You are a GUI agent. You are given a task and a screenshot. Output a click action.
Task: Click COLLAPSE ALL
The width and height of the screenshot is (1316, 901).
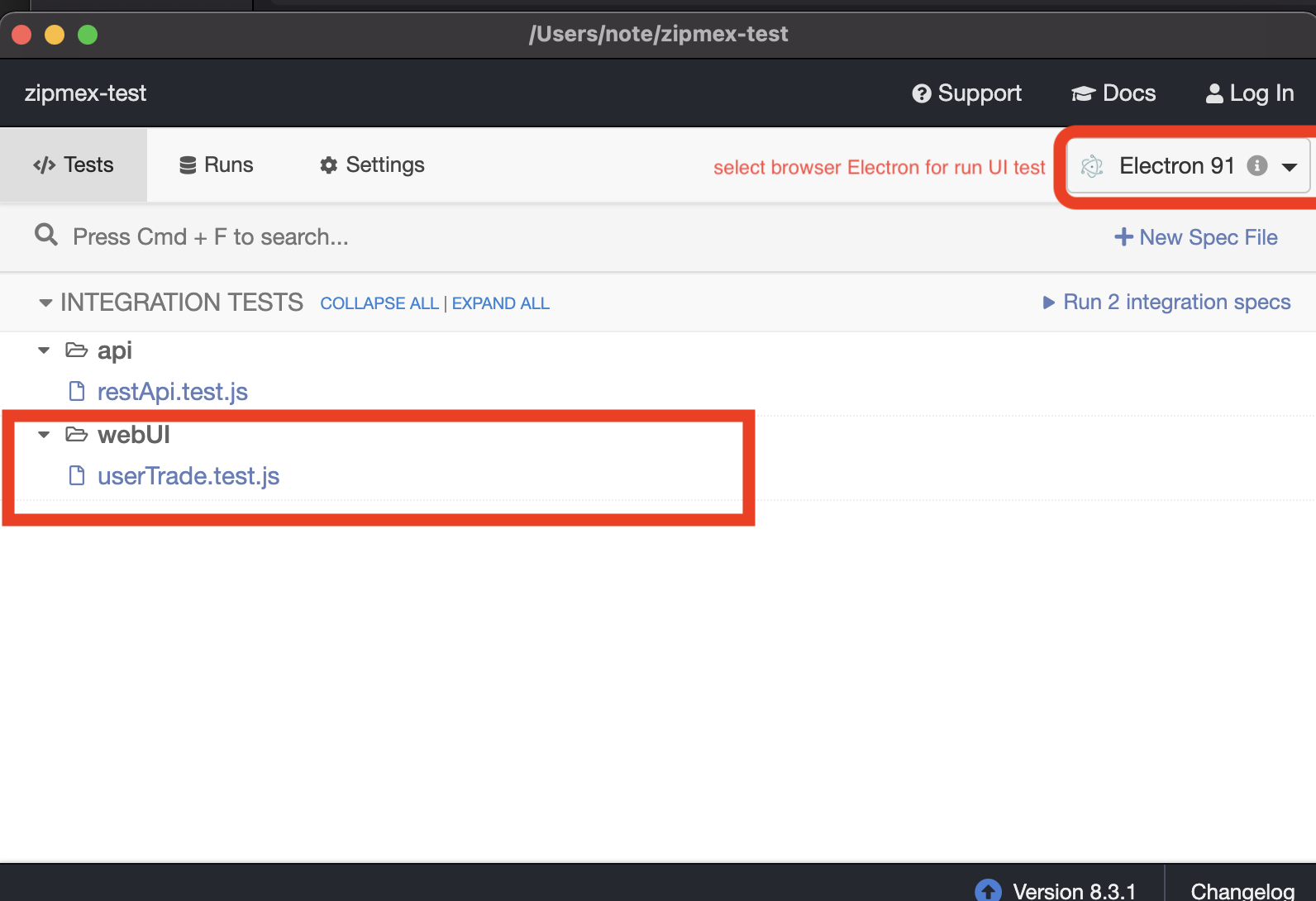coord(379,303)
